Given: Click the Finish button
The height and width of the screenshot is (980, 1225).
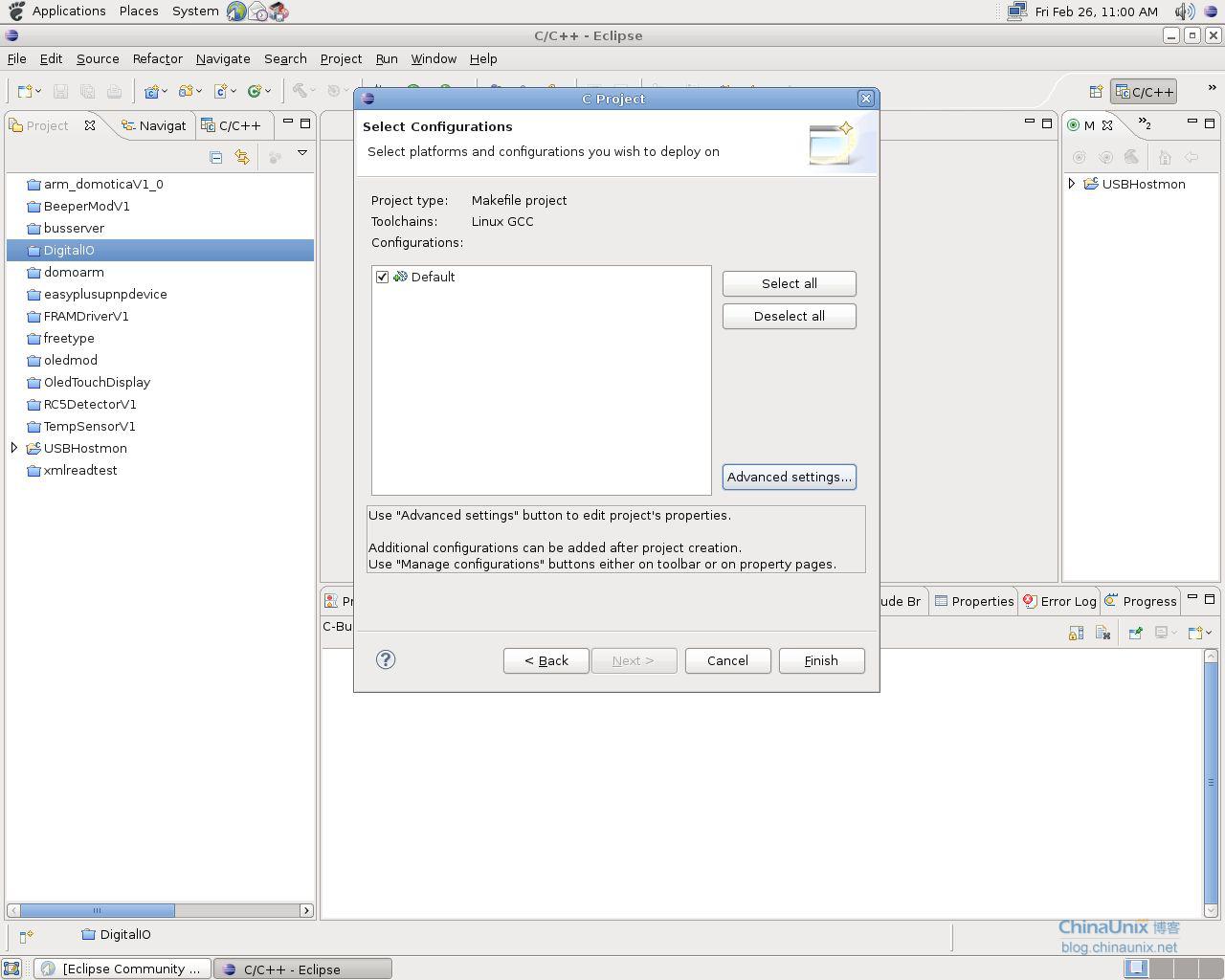Looking at the screenshot, I should point(822,660).
